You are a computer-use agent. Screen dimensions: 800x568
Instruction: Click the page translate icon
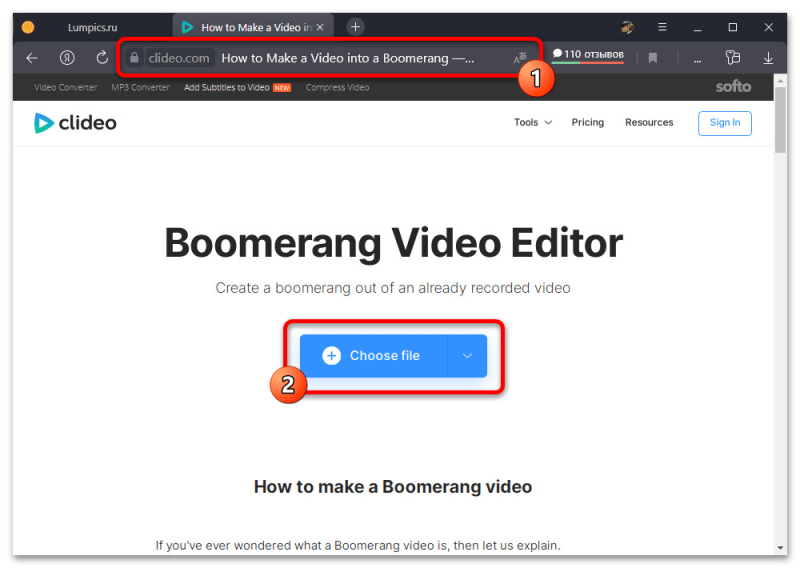(520, 58)
